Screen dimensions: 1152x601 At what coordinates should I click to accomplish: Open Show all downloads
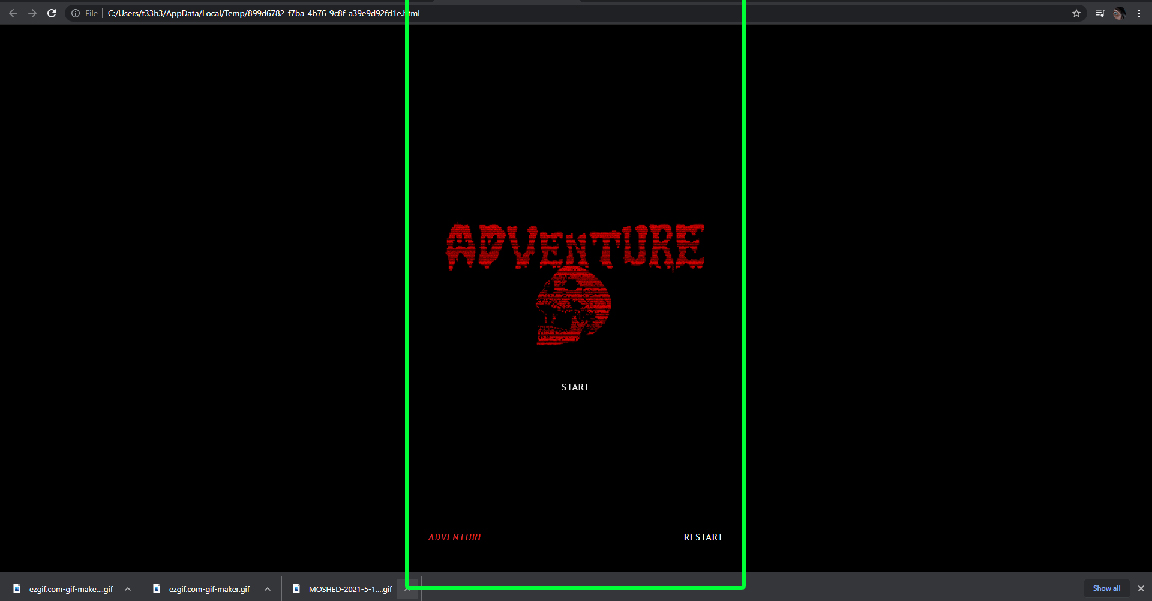[x=1106, y=589]
